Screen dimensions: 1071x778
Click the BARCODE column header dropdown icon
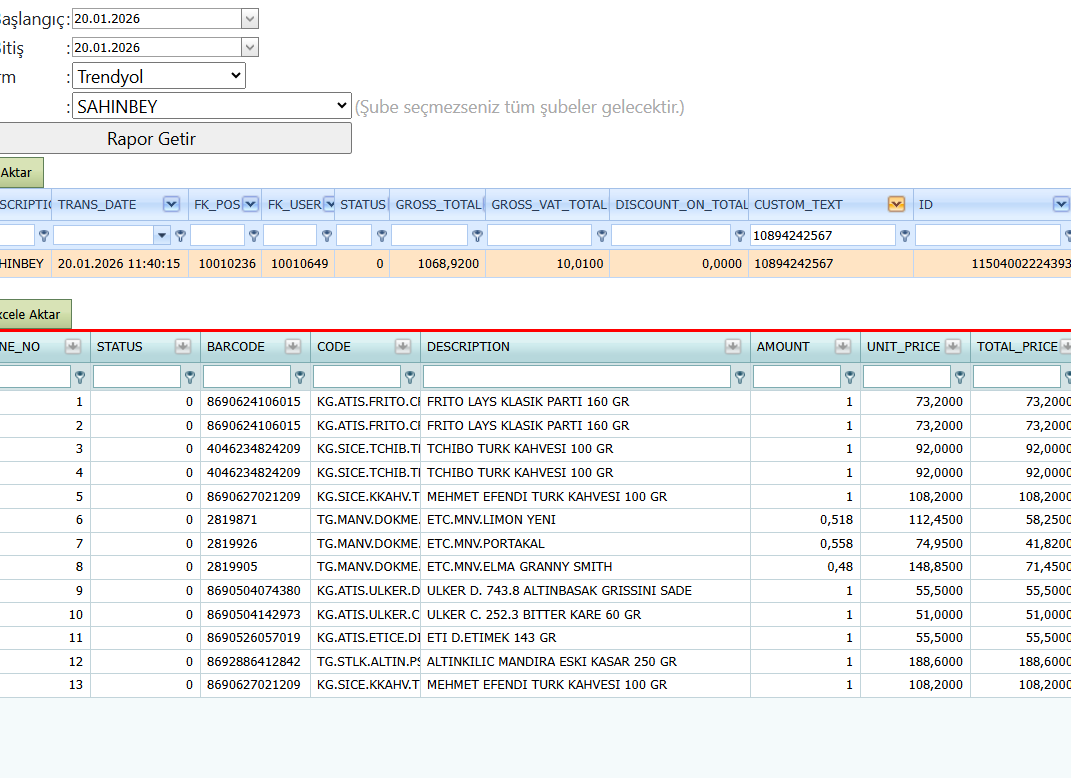point(293,346)
